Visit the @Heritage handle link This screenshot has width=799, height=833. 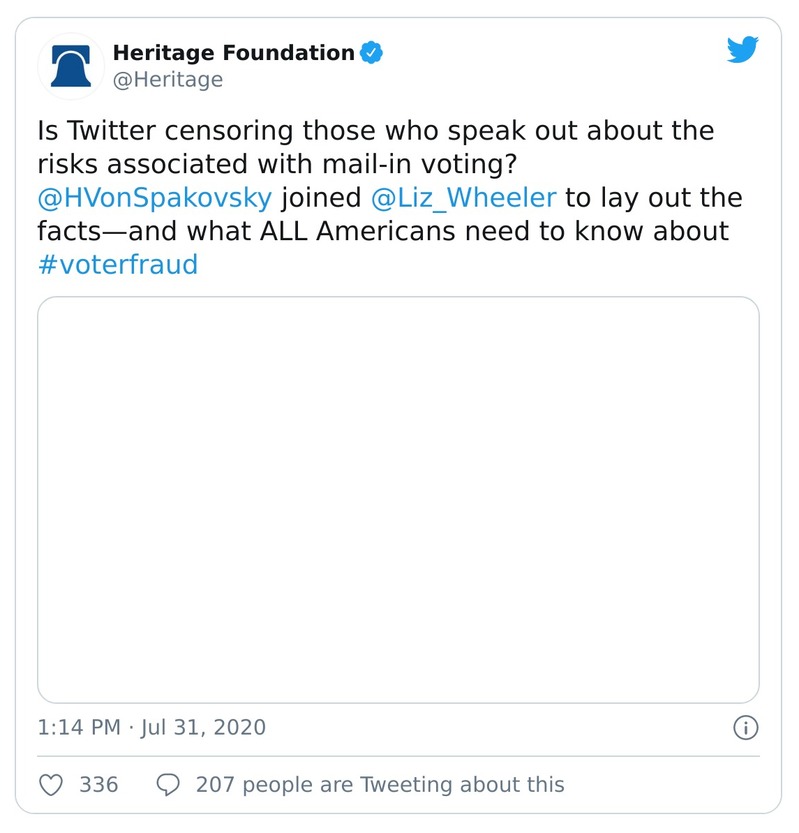click(x=167, y=80)
